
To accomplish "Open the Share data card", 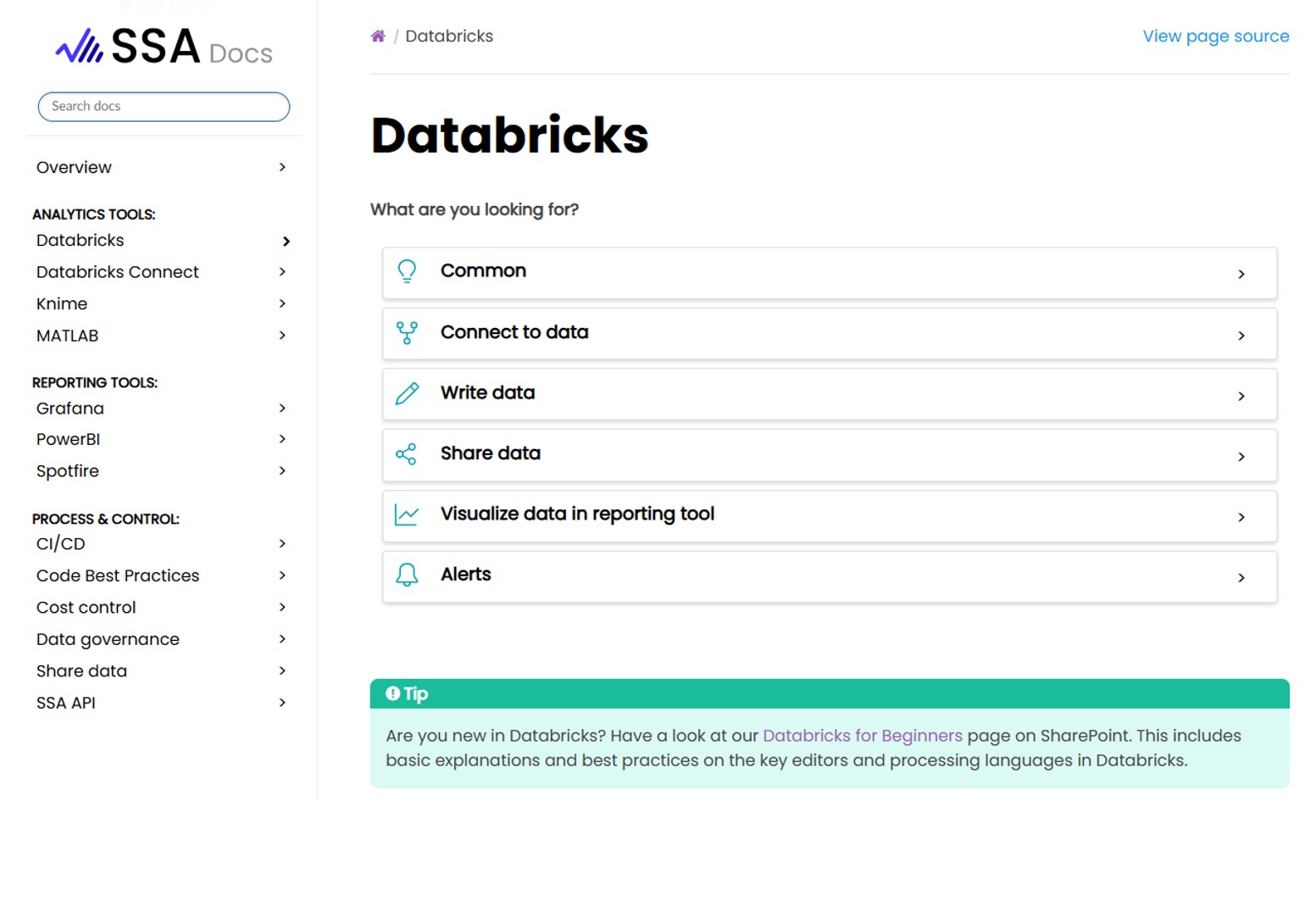I will tap(830, 455).
